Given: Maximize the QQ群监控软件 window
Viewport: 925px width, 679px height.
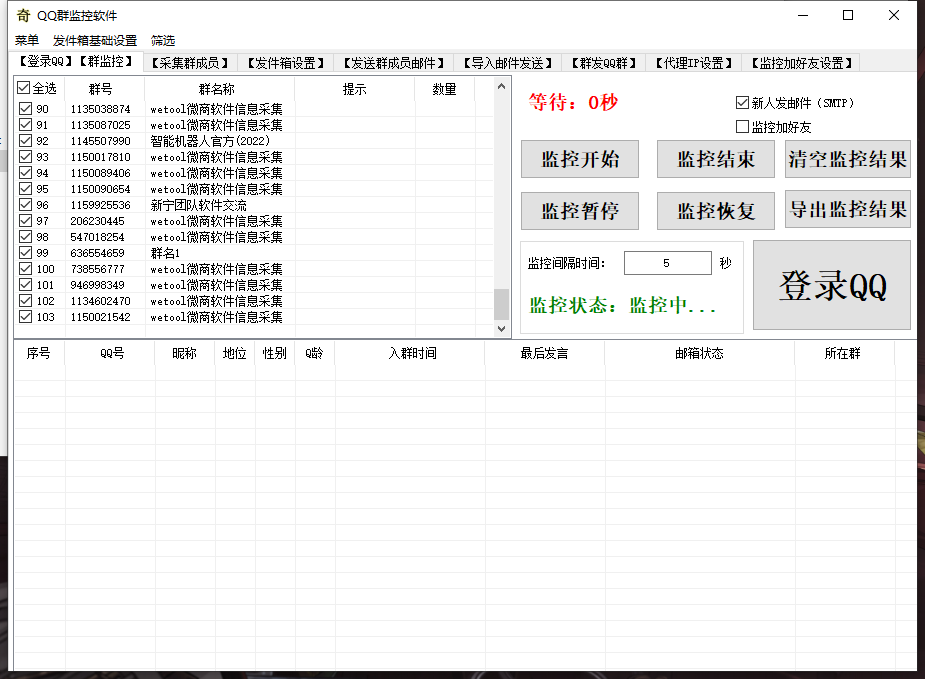Looking at the screenshot, I should point(848,15).
